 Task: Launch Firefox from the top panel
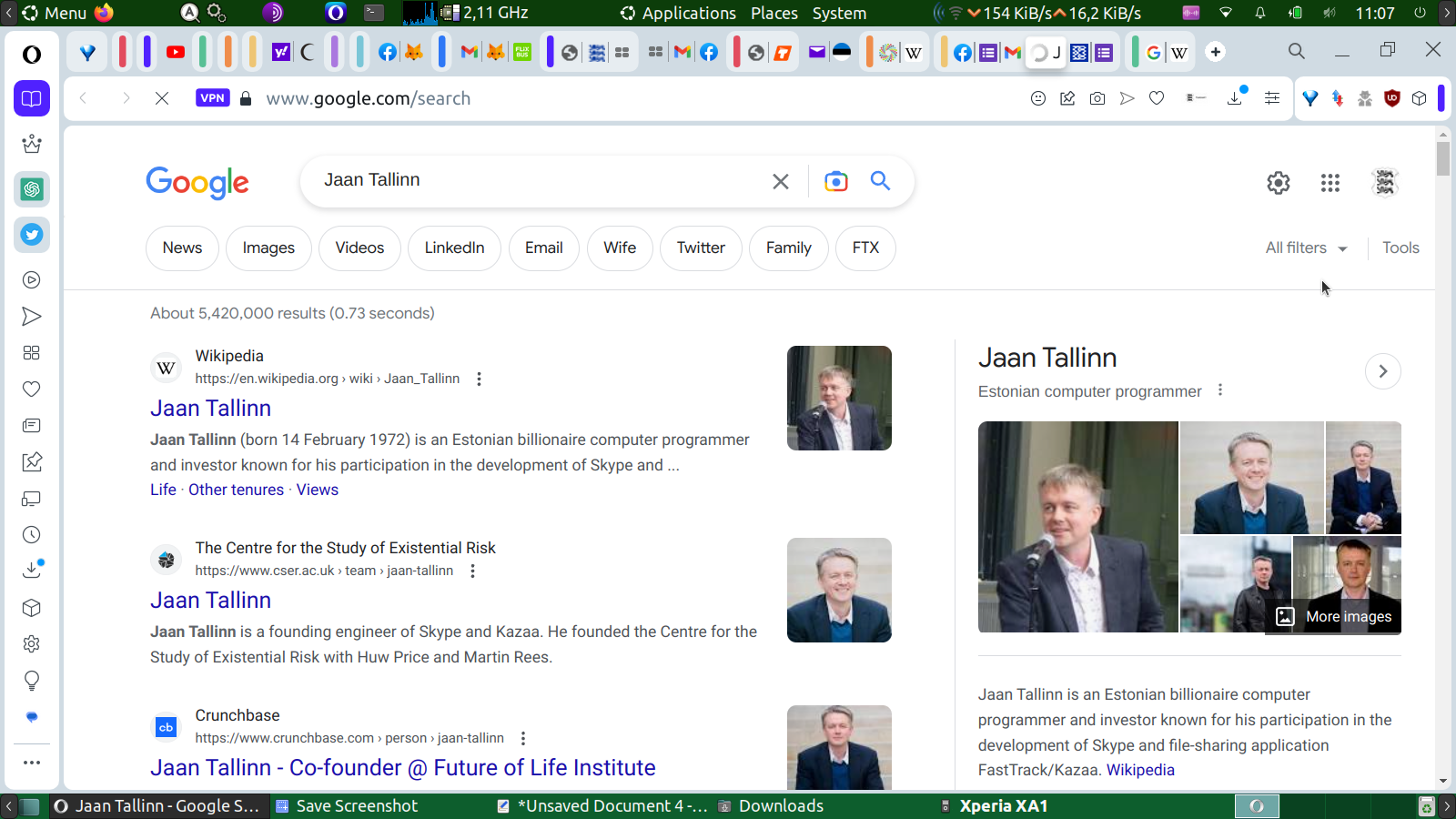(x=104, y=13)
